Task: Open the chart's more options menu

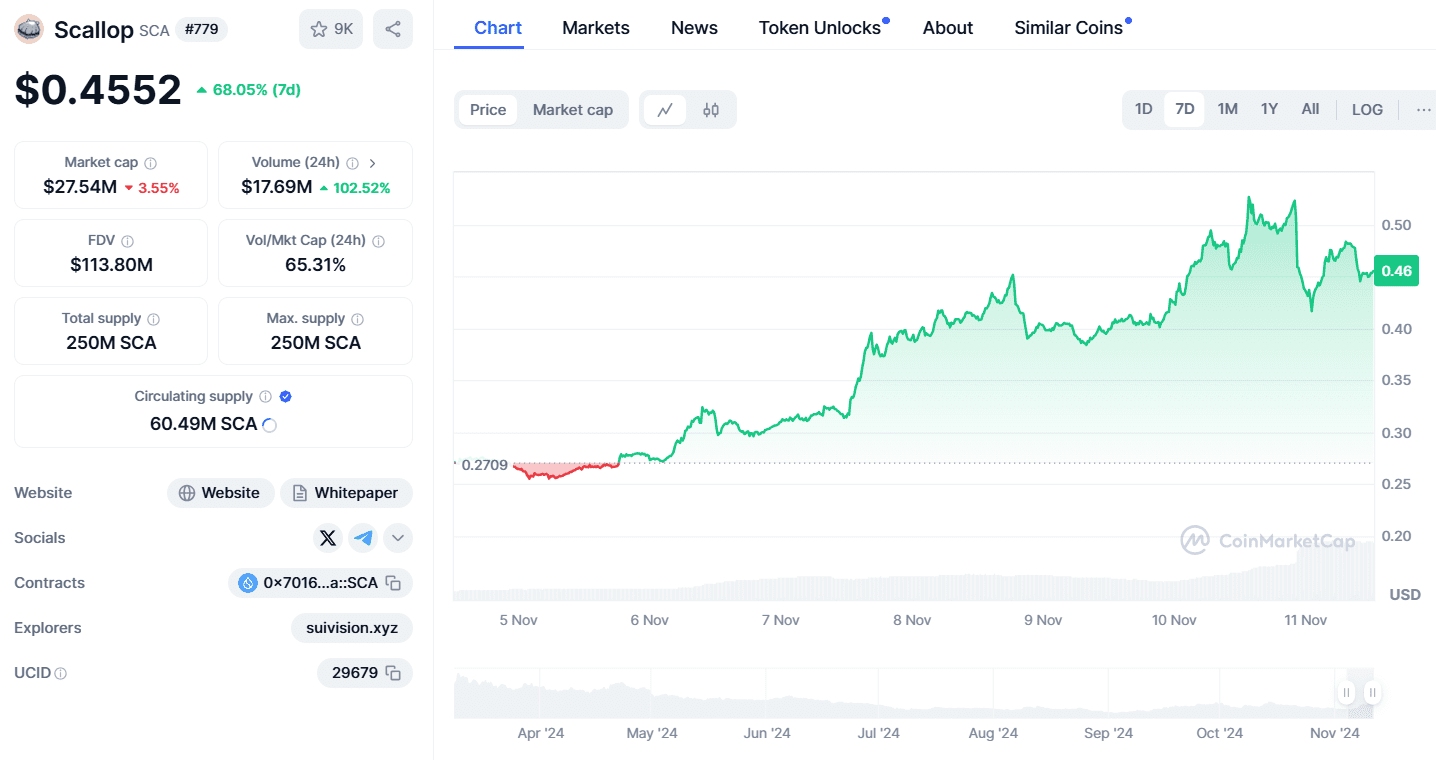Action: pos(1422,109)
